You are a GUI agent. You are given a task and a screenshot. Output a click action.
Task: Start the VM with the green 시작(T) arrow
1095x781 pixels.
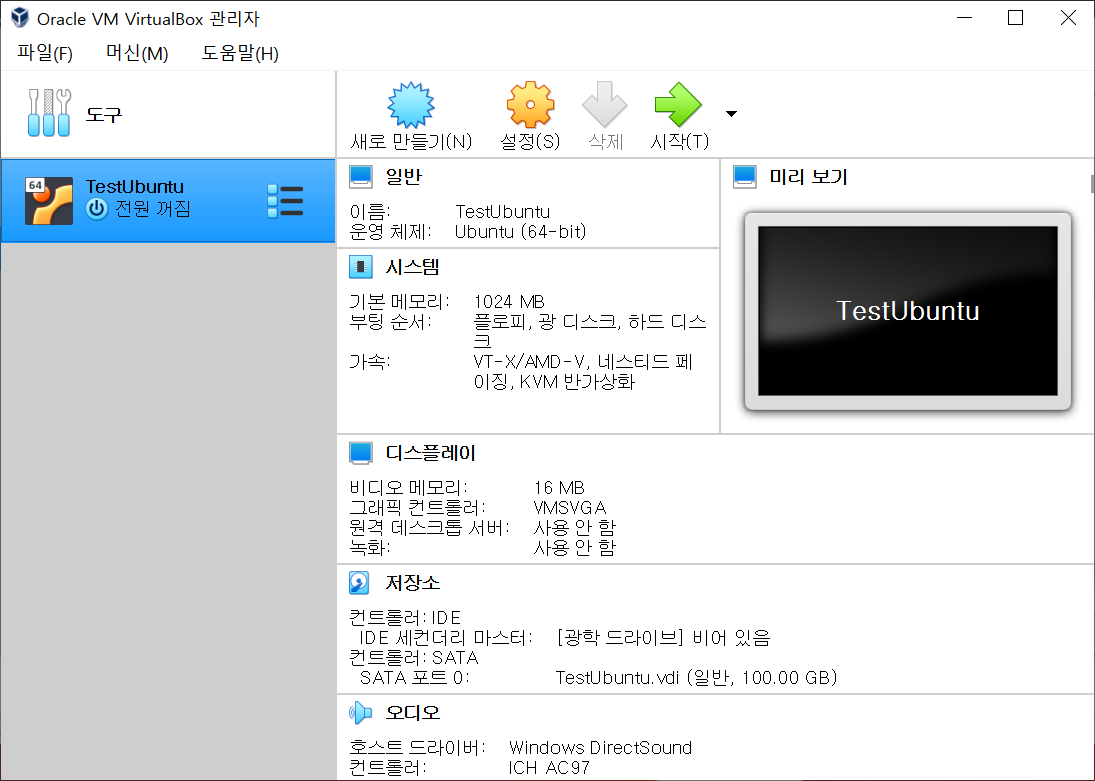click(678, 105)
